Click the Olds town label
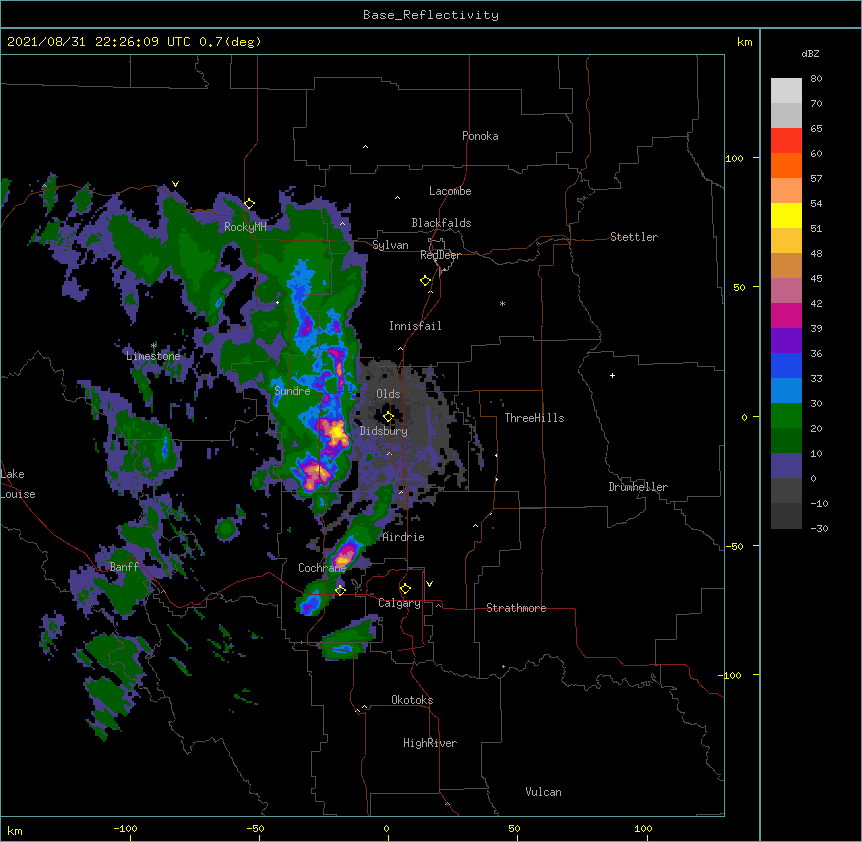The height and width of the screenshot is (842, 862). point(388,394)
